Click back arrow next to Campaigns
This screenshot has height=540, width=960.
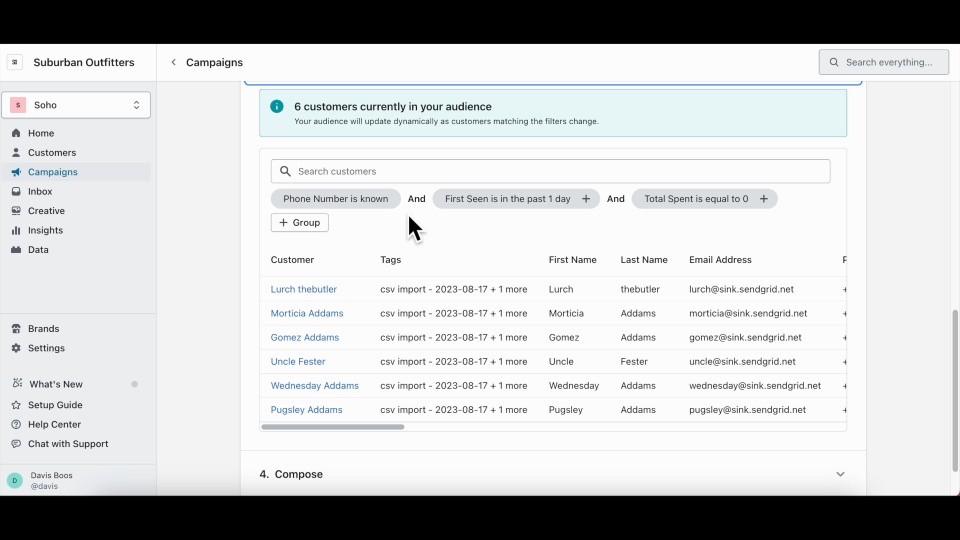173,62
